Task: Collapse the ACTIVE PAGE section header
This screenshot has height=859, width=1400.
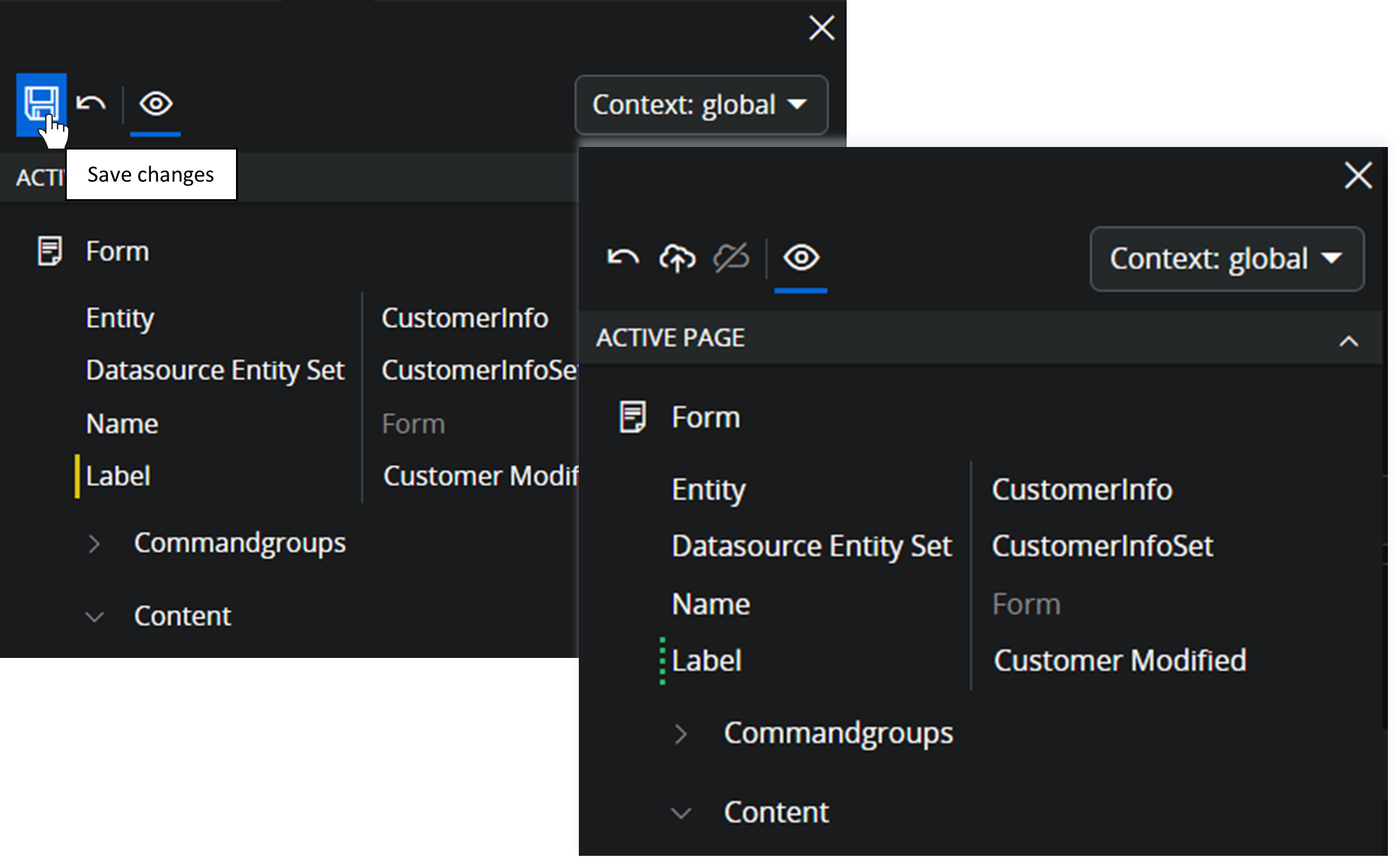Action: coord(1348,341)
